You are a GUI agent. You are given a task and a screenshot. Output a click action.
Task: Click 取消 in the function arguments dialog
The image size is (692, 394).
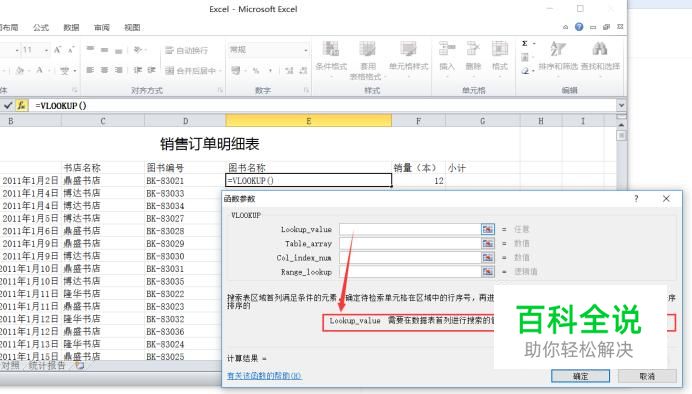point(647,376)
